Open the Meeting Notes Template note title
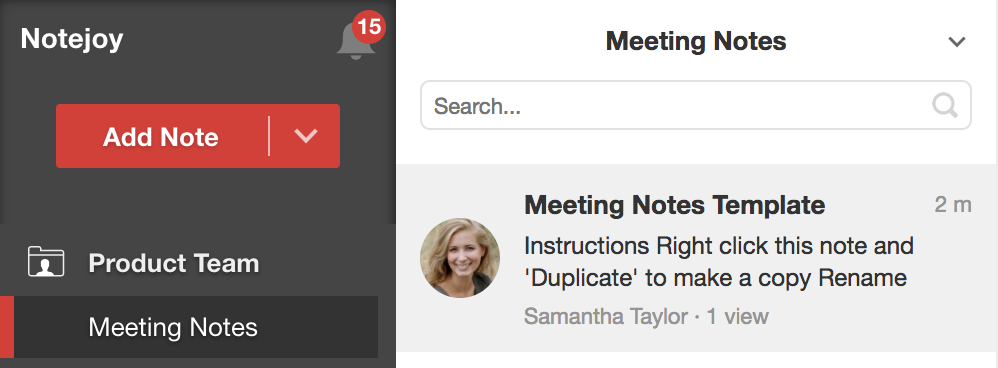 [675, 205]
